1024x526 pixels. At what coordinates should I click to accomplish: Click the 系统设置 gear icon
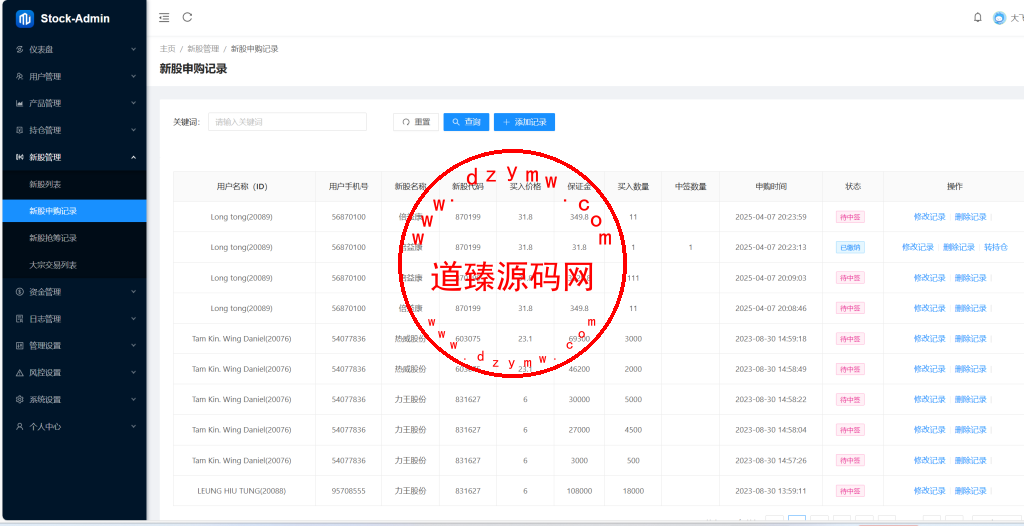(x=20, y=399)
